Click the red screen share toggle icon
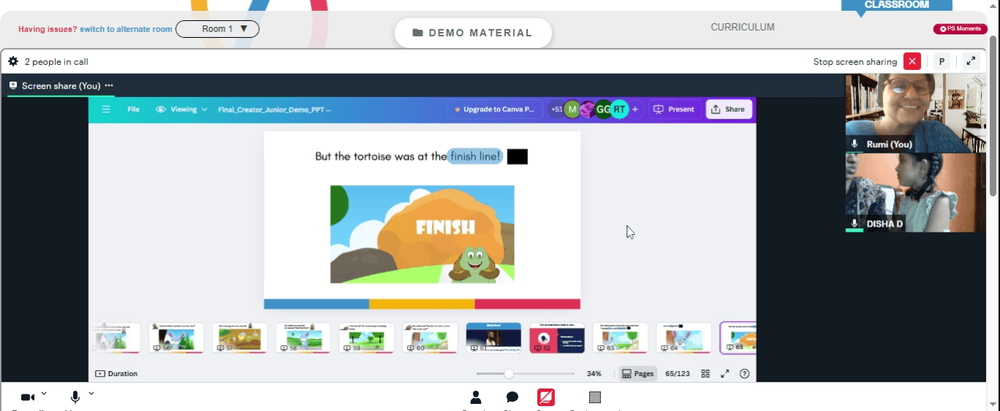 click(546, 396)
